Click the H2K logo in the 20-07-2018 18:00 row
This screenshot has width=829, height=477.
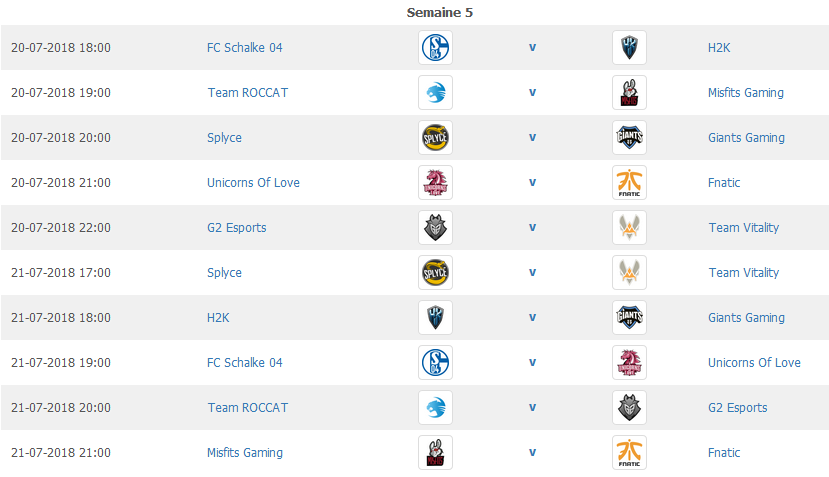point(629,48)
